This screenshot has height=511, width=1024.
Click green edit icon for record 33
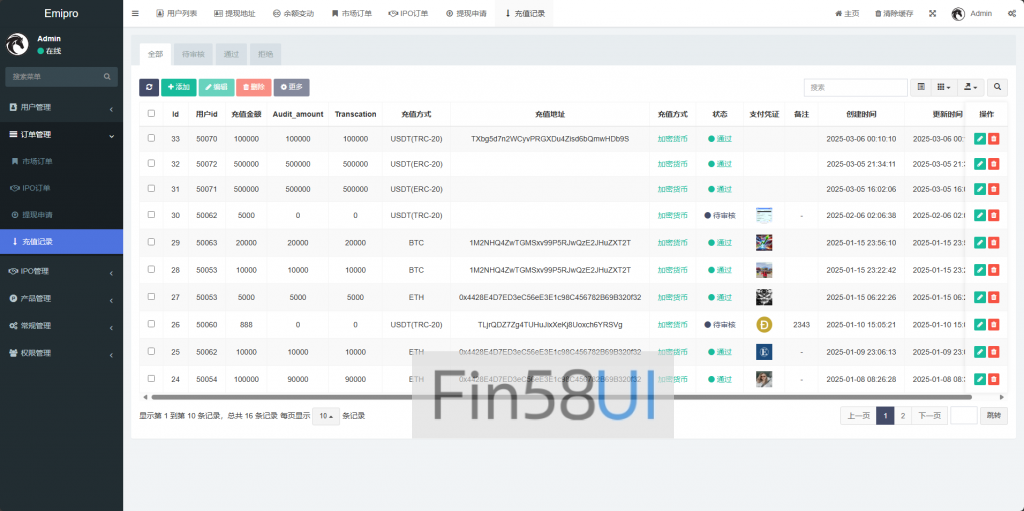(980, 139)
